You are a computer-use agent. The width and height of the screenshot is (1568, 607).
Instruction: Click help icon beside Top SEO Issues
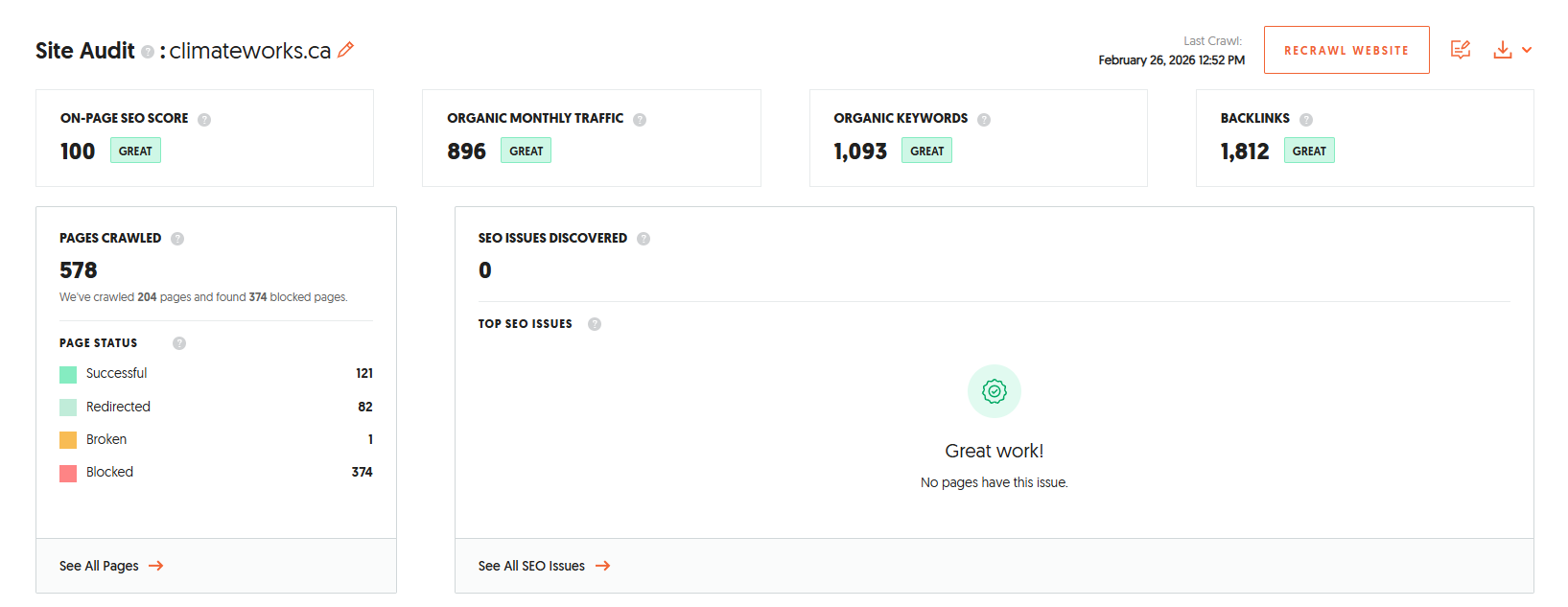click(595, 324)
